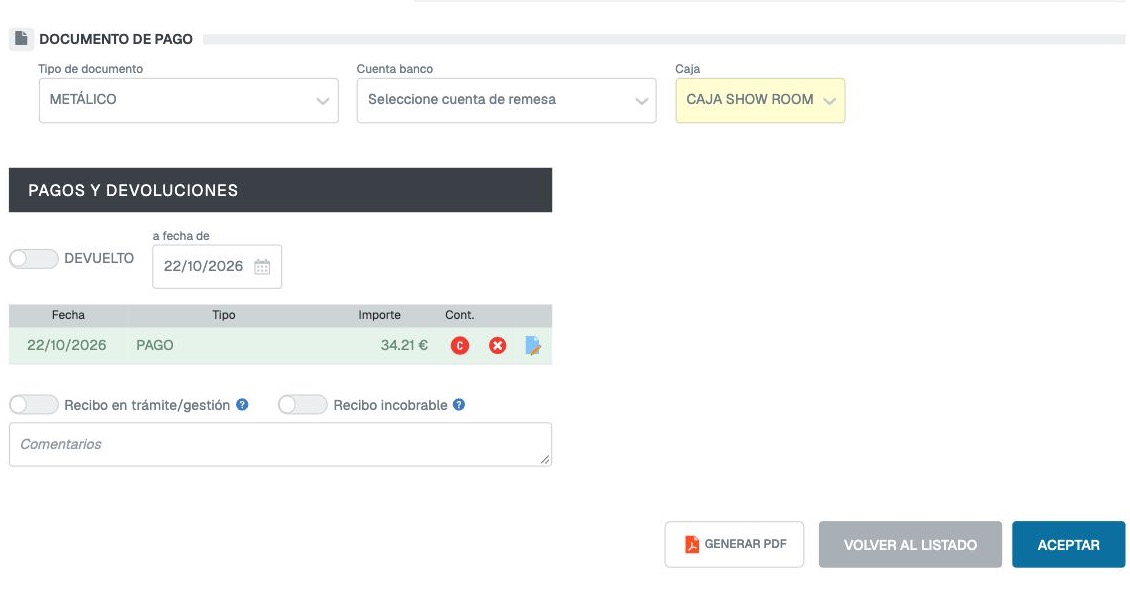Click the Tipo column header

click(224, 315)
